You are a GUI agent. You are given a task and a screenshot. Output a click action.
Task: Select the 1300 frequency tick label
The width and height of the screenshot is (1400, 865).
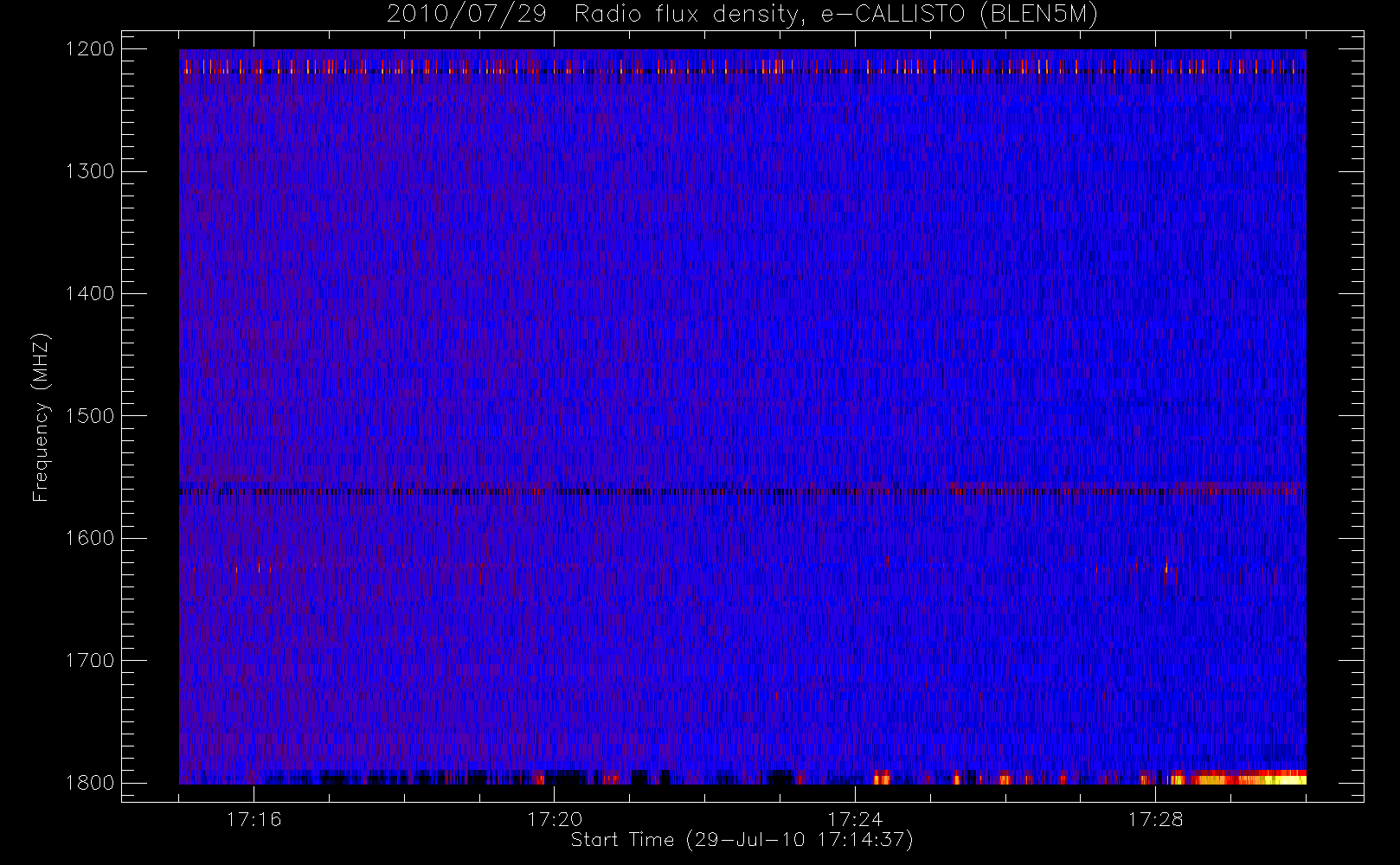pos(90,171)
